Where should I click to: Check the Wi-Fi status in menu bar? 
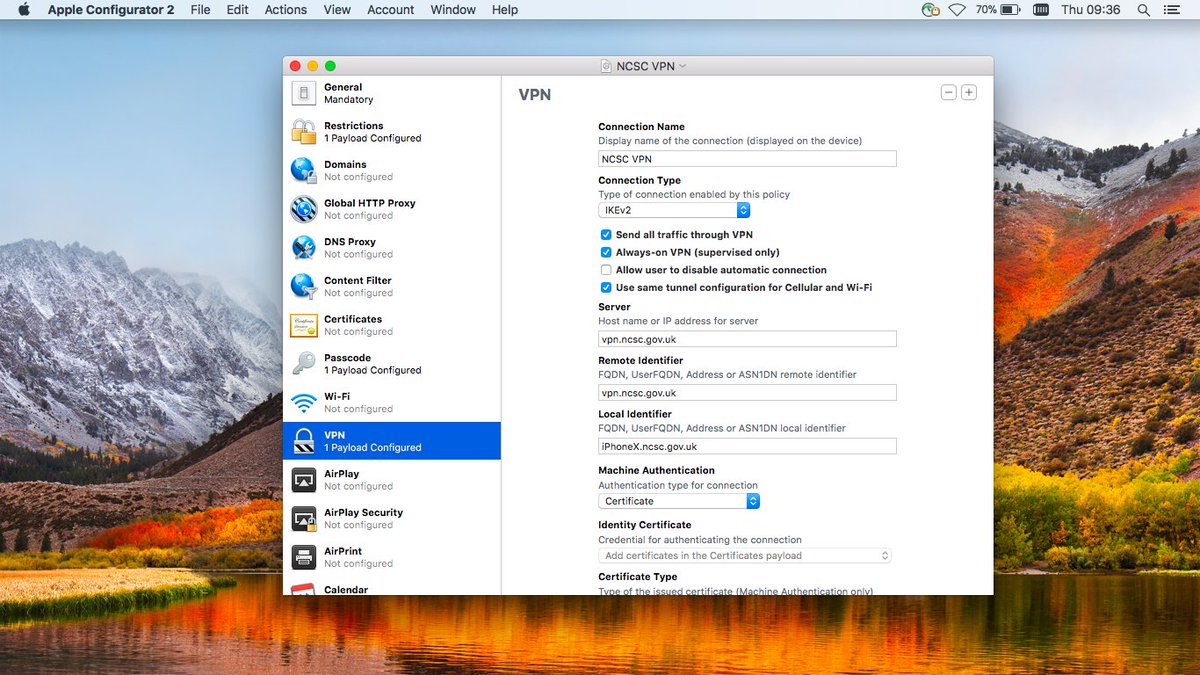pyautogui.click(x=957, y=9)
